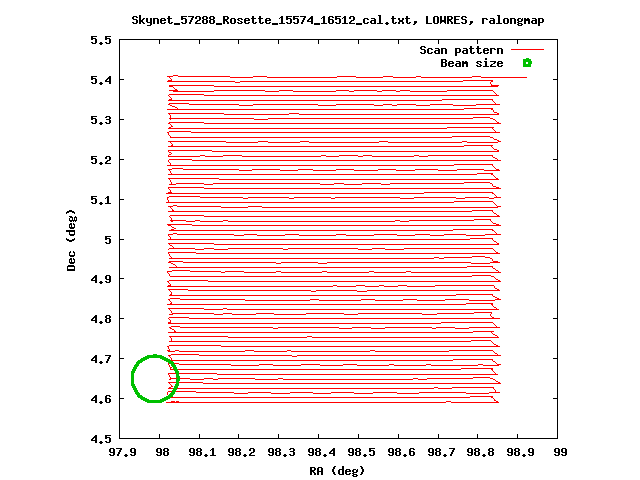The width and height of the screenshot is (640, 480).
Task: Select the 'Beam size' legend label
Action: (x=471, y=63)
